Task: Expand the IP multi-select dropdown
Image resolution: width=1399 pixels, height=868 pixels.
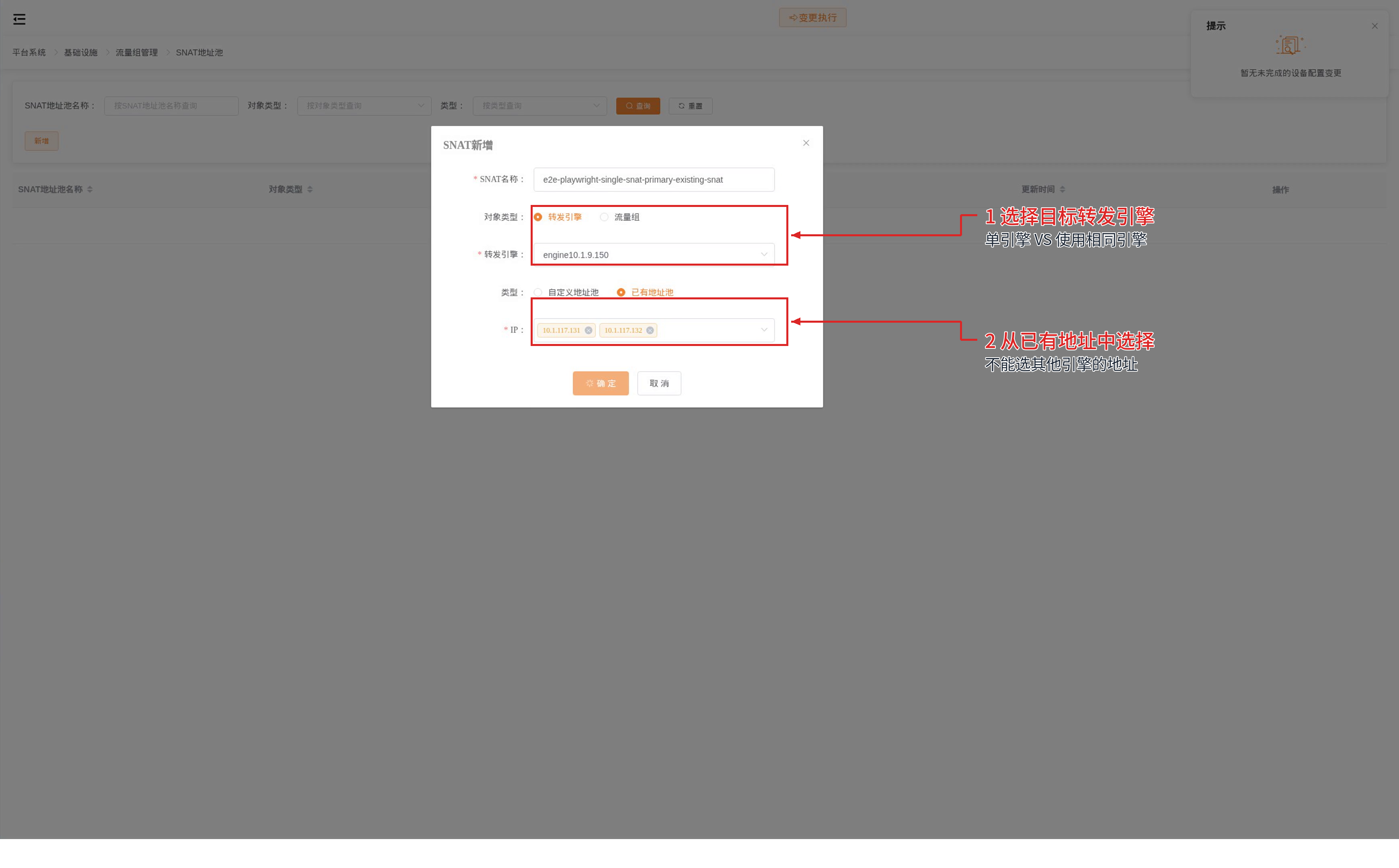Action: tap(654, 330)
